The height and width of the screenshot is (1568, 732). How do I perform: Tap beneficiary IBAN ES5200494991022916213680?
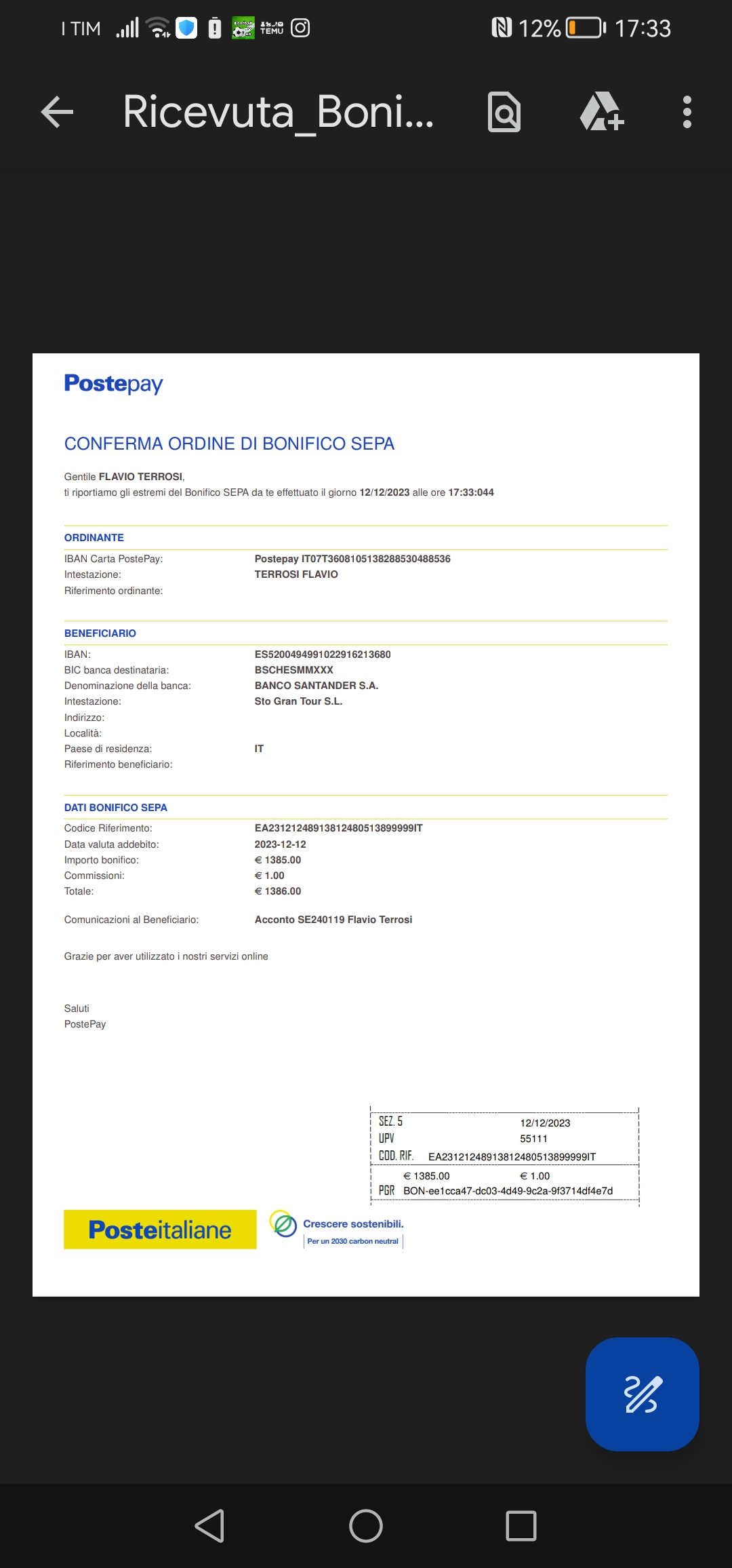[x=323, y=654]
